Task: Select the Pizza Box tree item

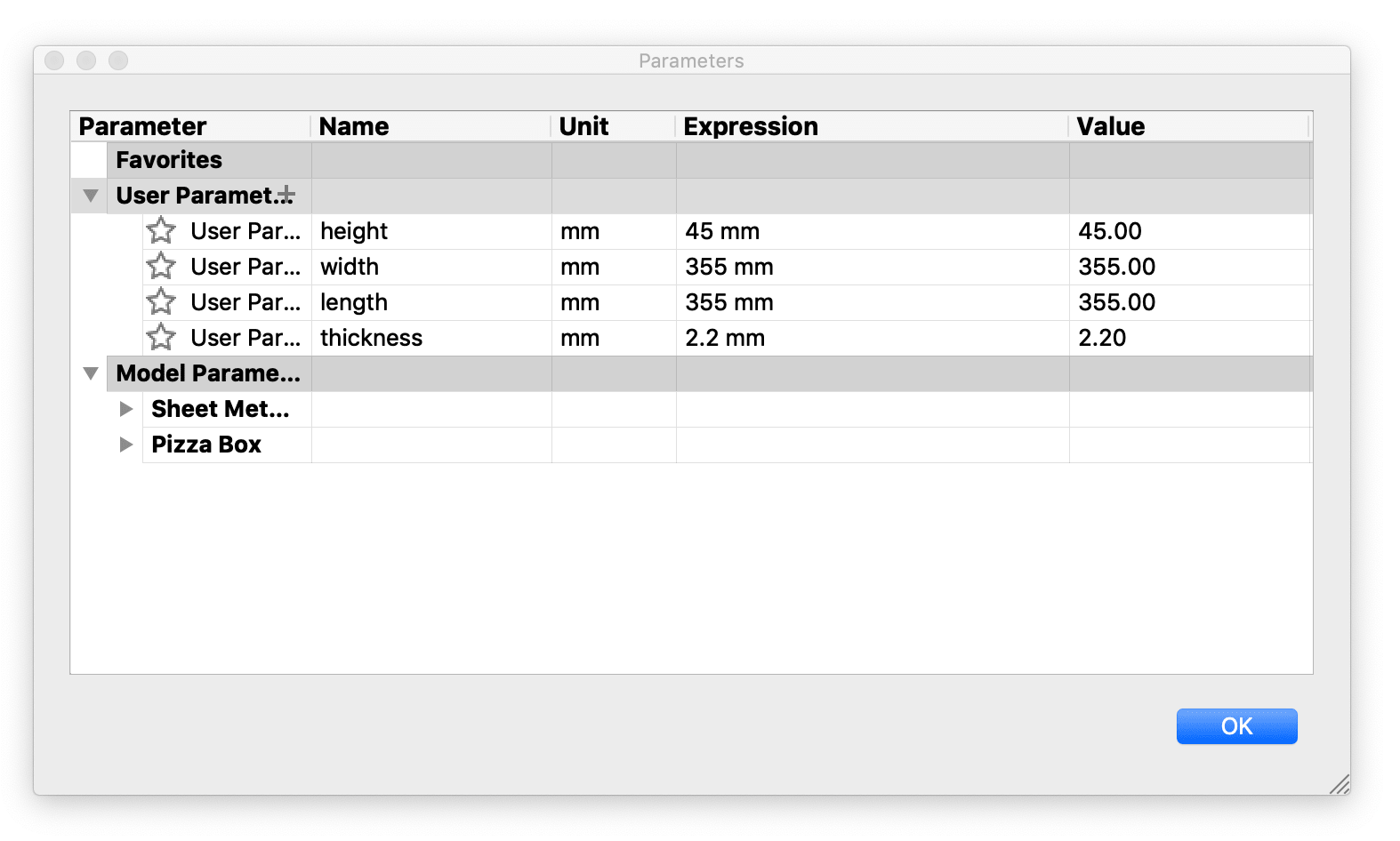Action: pyautogui.click(x=206, y=445)
